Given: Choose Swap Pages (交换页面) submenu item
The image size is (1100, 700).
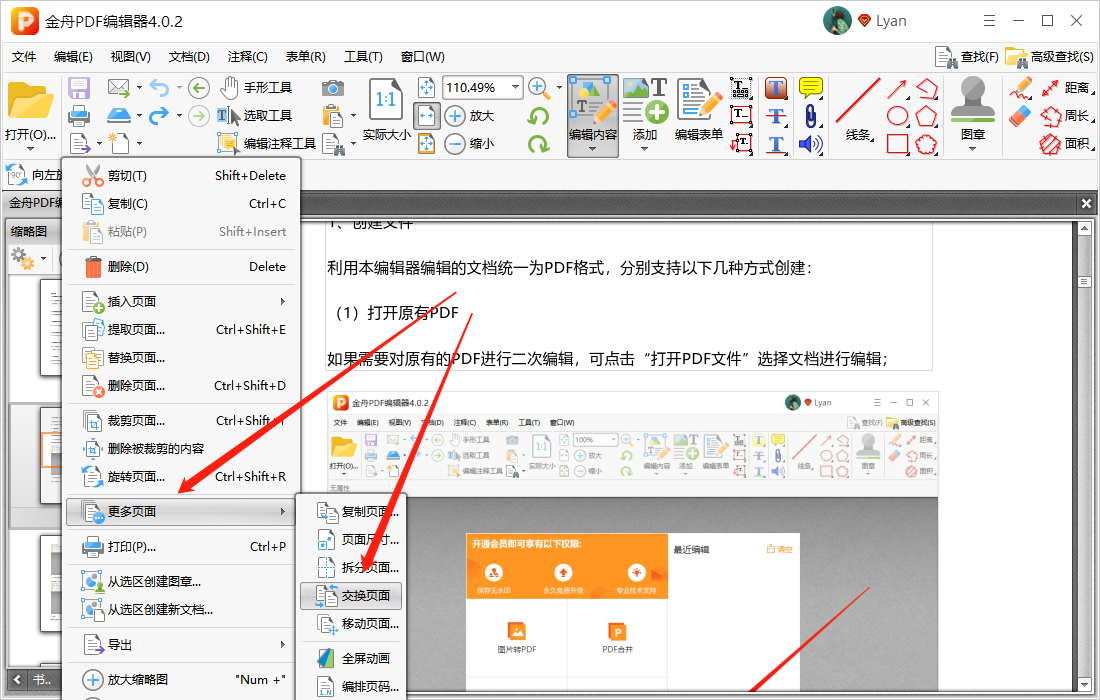Looking at the screenshot, I should click(351, 595).
